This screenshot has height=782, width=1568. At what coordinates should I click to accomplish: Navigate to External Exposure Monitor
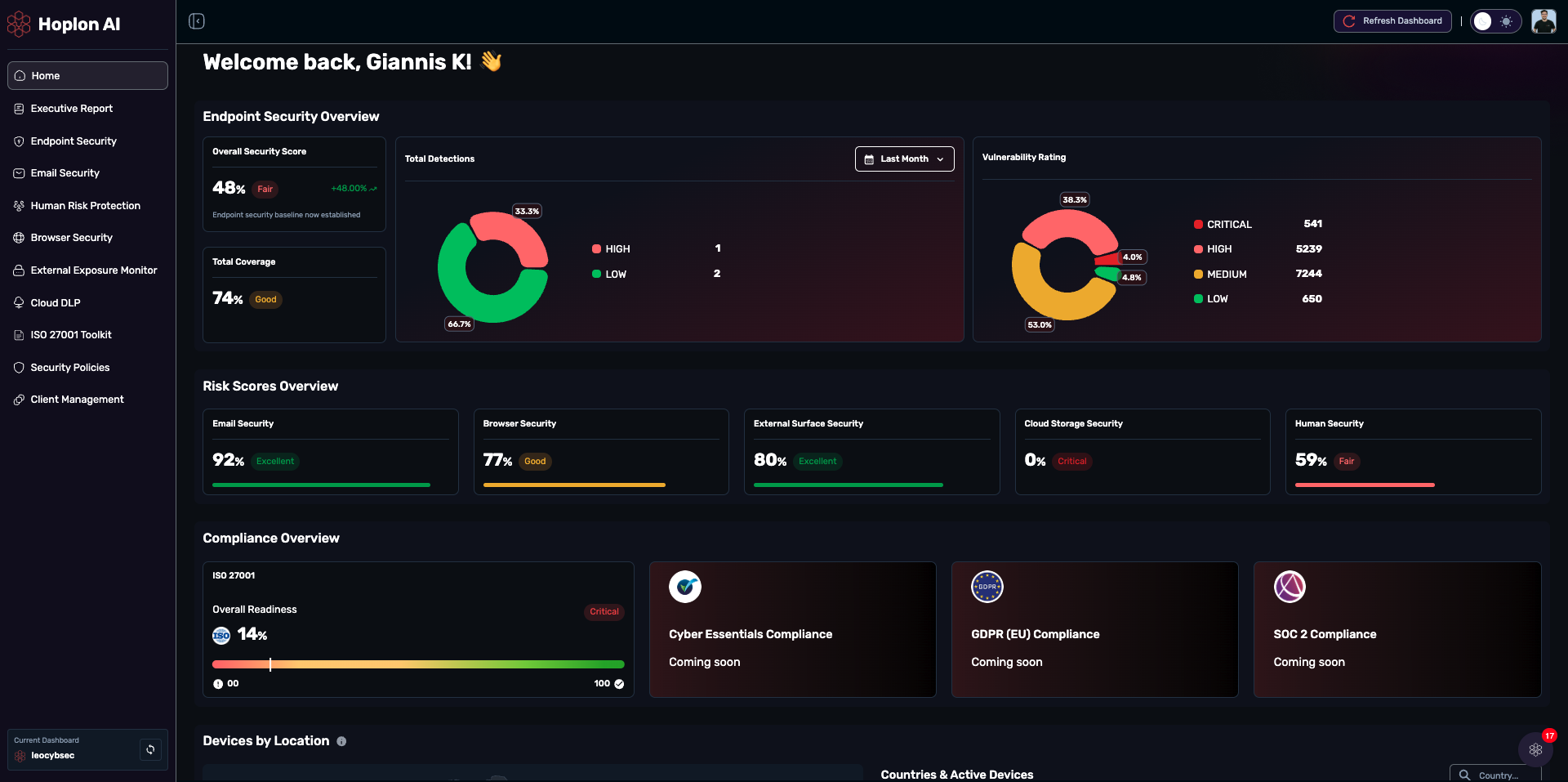tap(94, 270)
